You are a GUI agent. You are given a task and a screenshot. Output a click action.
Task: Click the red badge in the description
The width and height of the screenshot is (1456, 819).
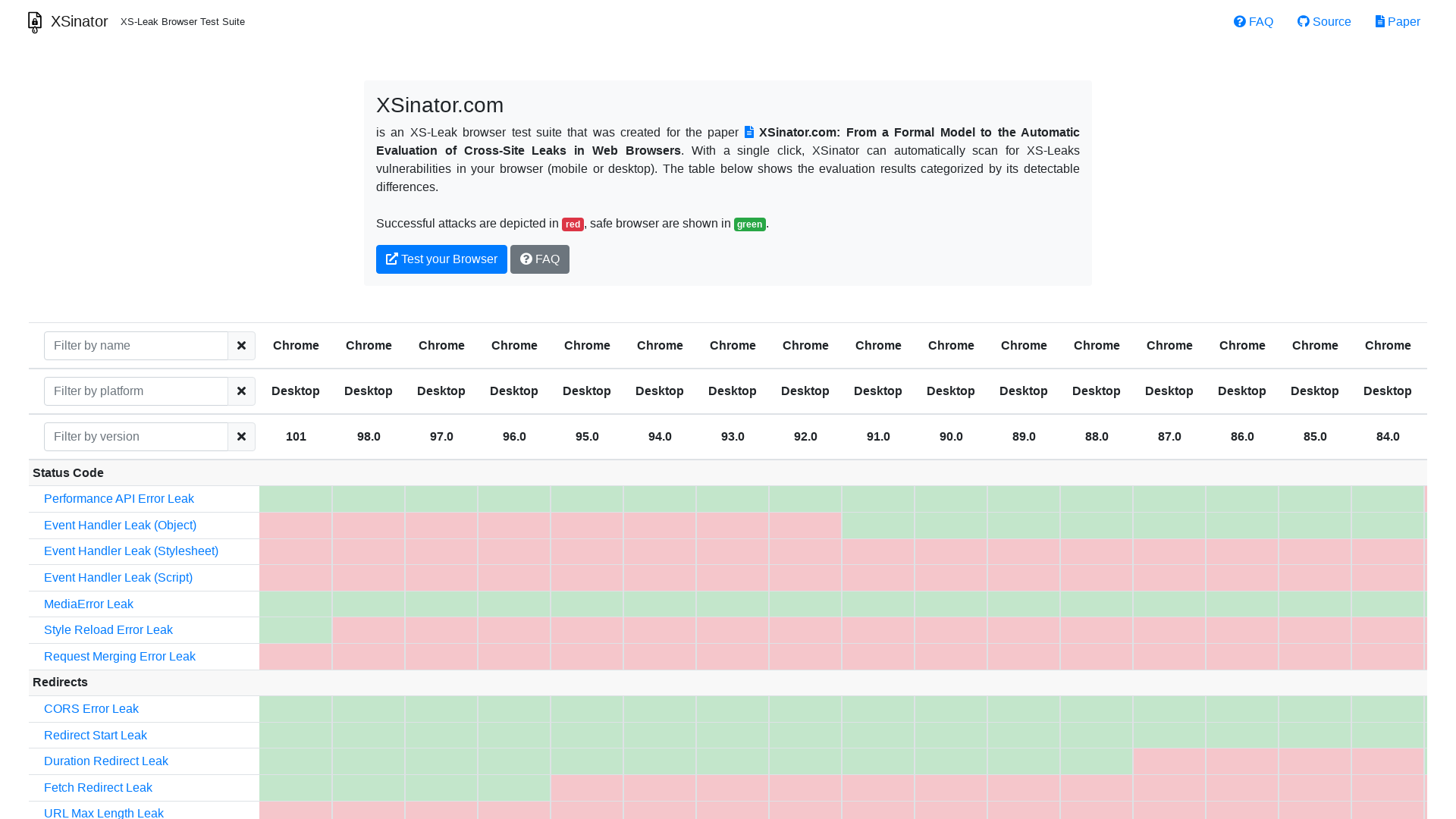pyautogui.click(x=573, y=224)
